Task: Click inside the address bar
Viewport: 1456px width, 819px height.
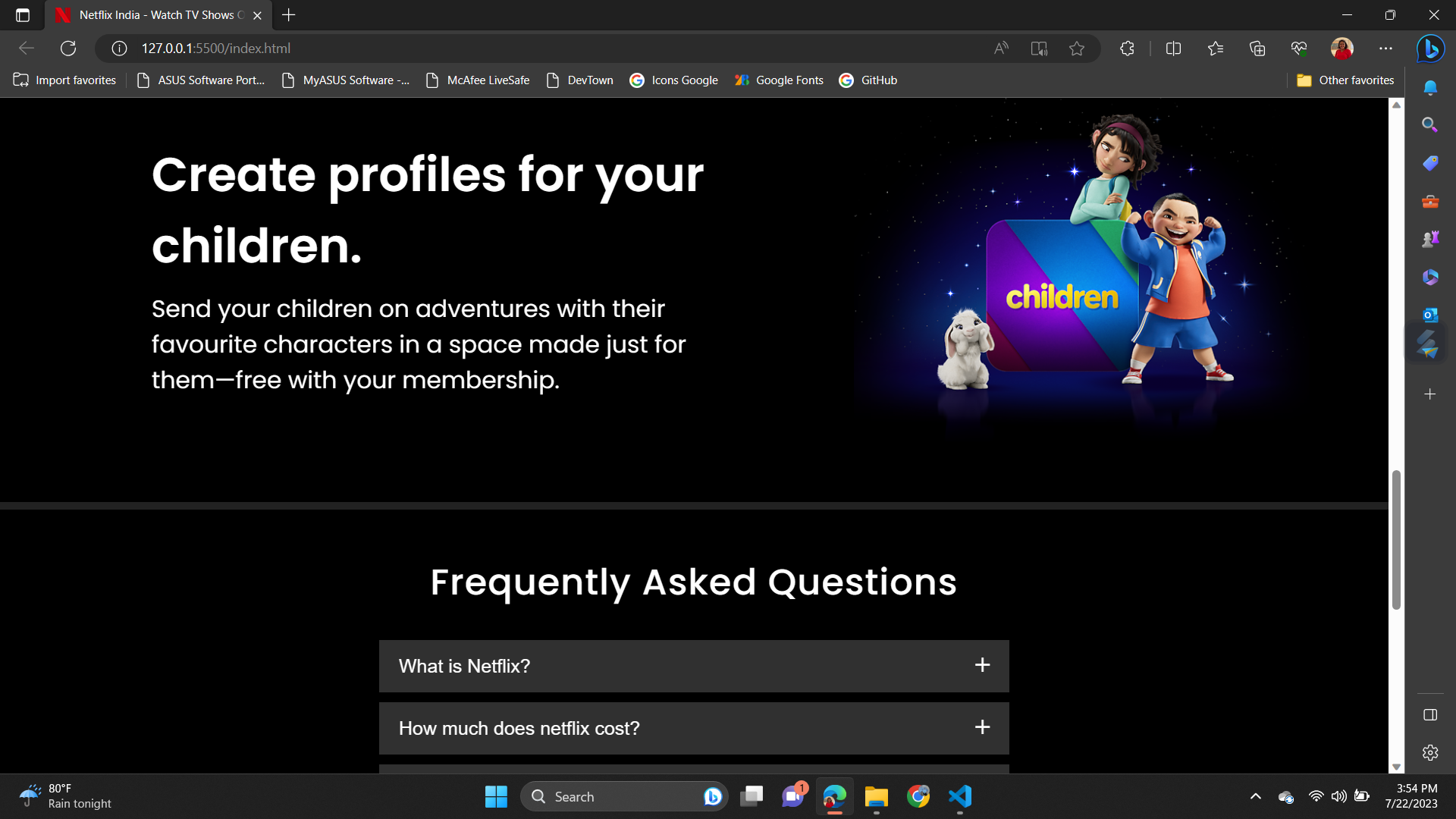Action: pyautogui.click(x=455, y=48)
